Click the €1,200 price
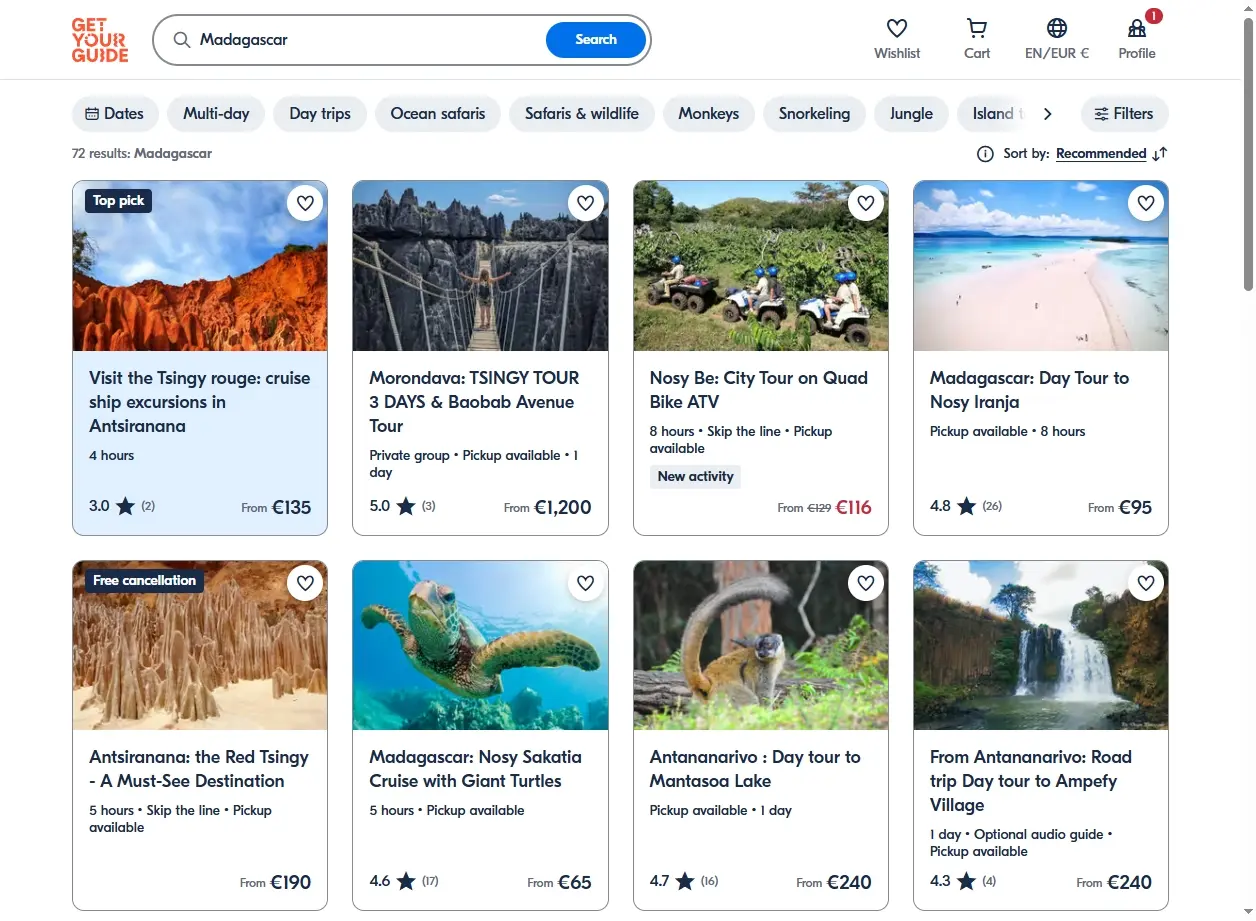Screen dimensions: 1256x921 (563, 507)
